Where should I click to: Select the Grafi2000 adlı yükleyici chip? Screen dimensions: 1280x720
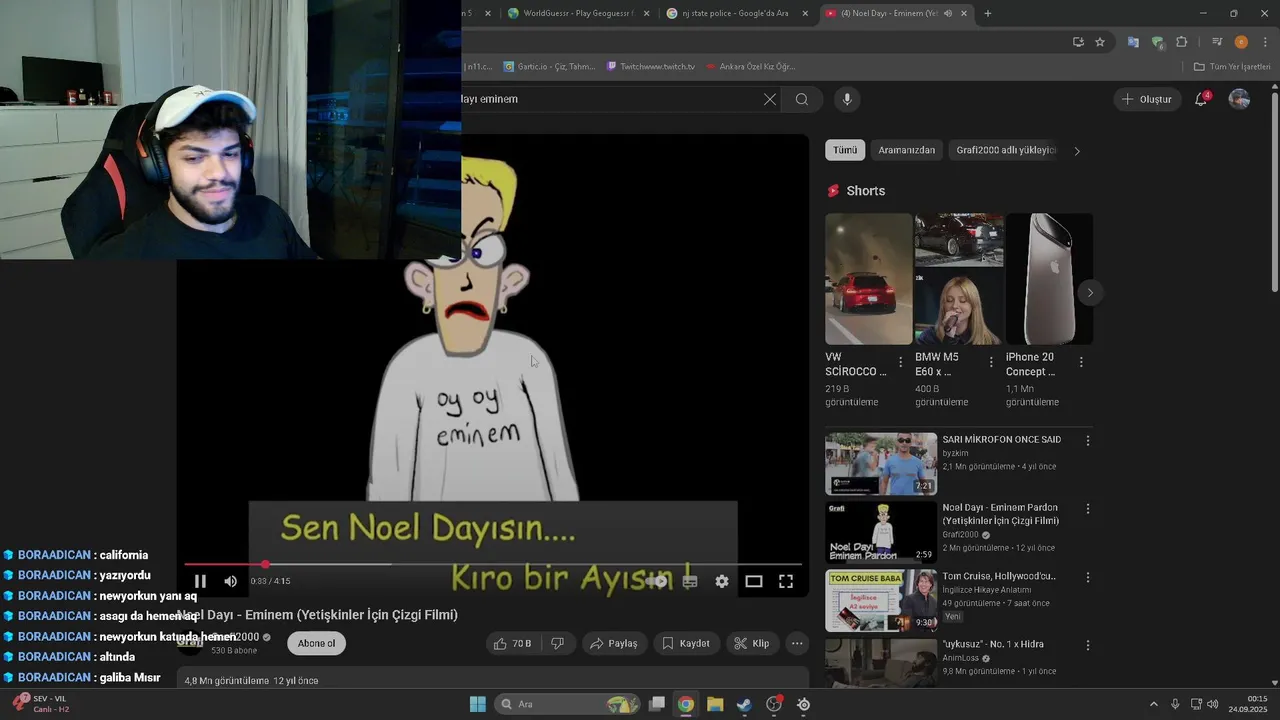tap(1005, 150)
